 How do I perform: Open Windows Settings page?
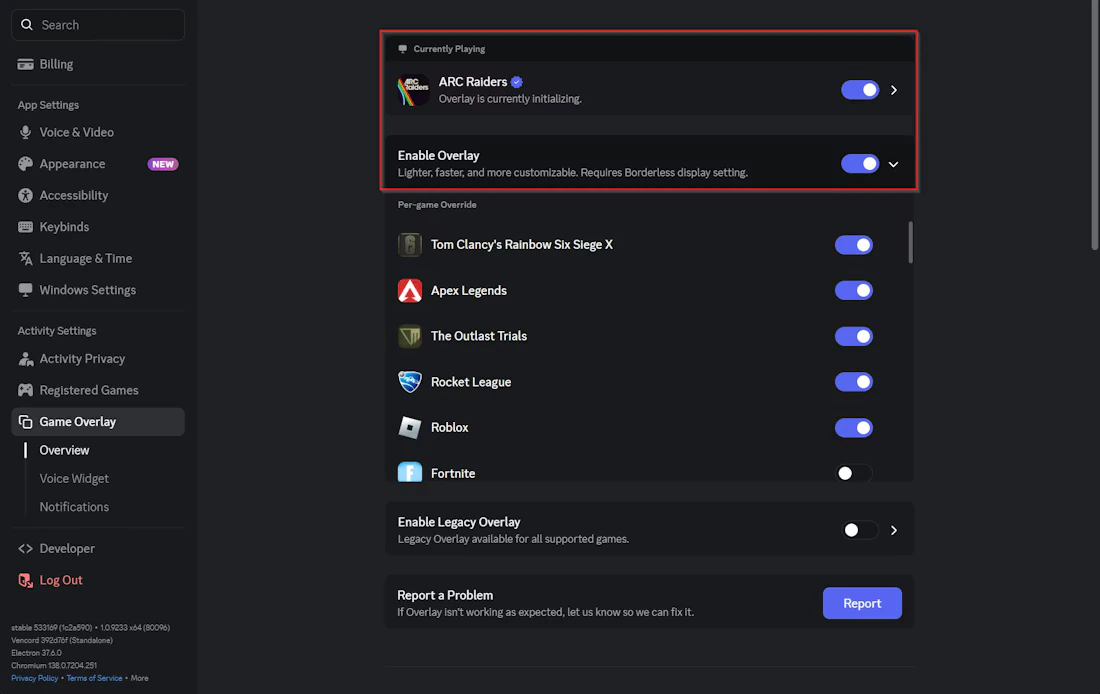coord(98,290)
